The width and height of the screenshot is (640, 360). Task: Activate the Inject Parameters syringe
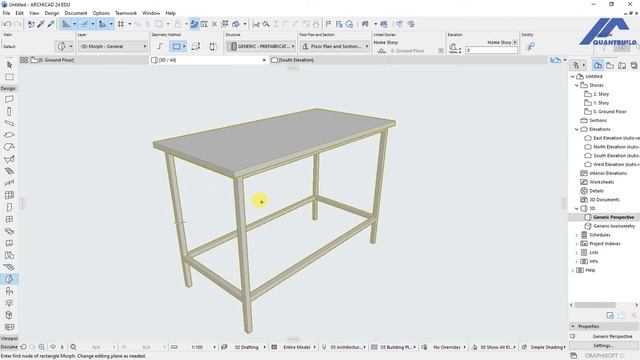51,24
